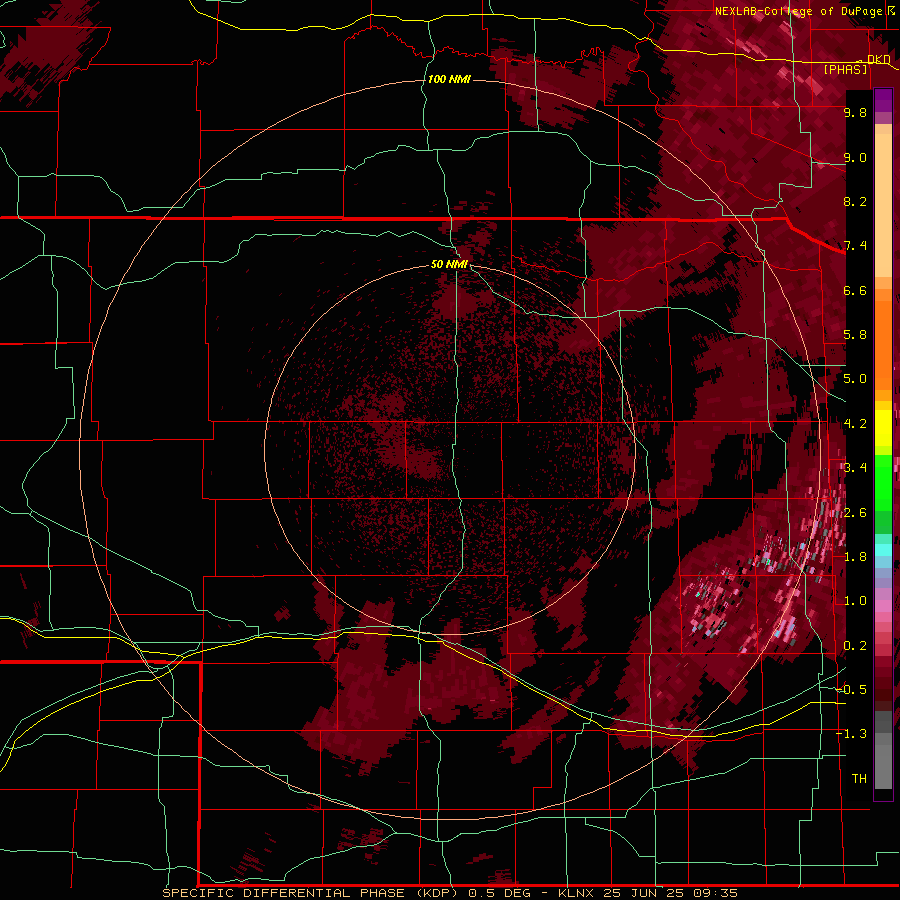
Task: Click the 3.4 value on the color scale
Action: click(x=855, y=468)
